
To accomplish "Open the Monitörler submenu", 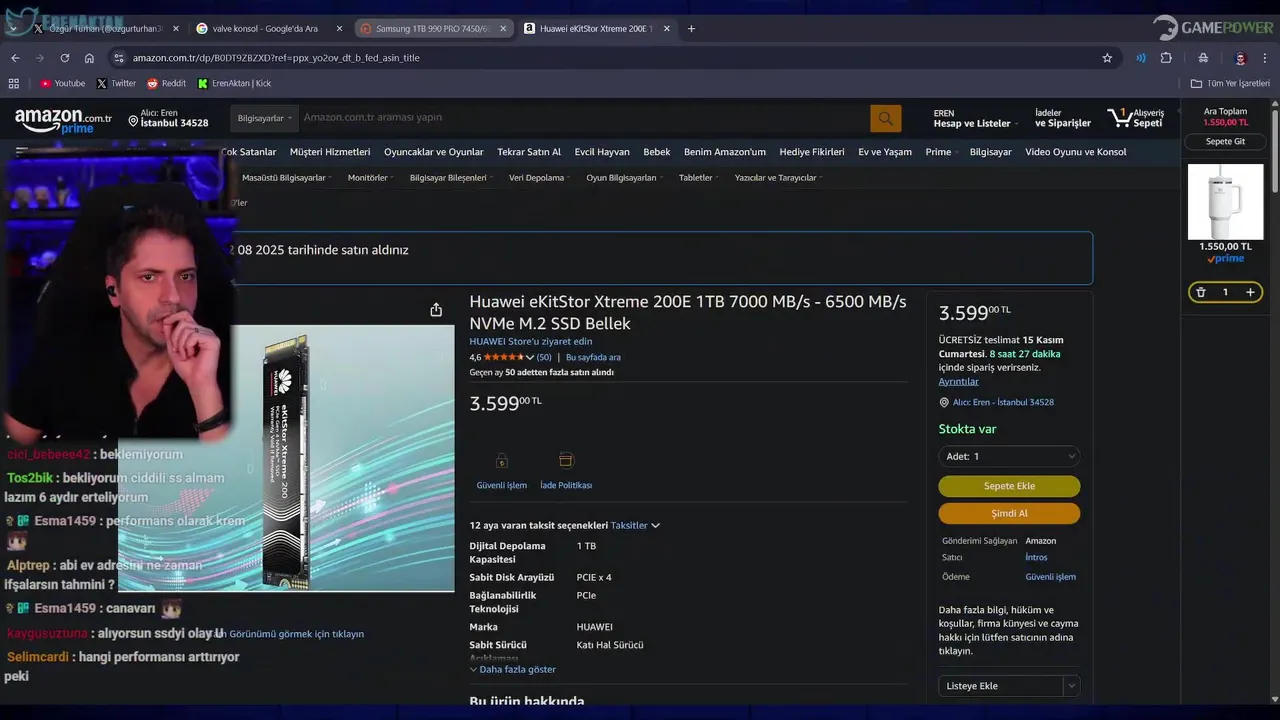I will coord(370,178).
